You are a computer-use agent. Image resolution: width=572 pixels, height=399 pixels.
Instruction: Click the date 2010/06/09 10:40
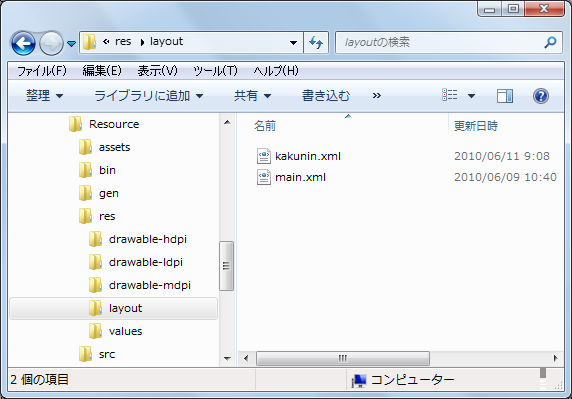(x=505, y=178)
